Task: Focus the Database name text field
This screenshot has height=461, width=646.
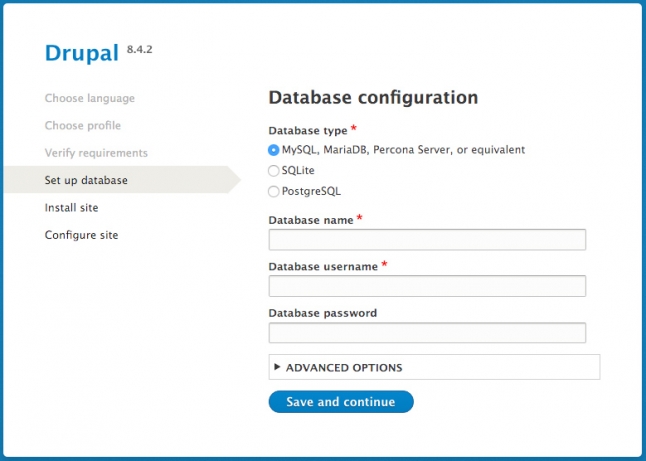Action: 427,240
